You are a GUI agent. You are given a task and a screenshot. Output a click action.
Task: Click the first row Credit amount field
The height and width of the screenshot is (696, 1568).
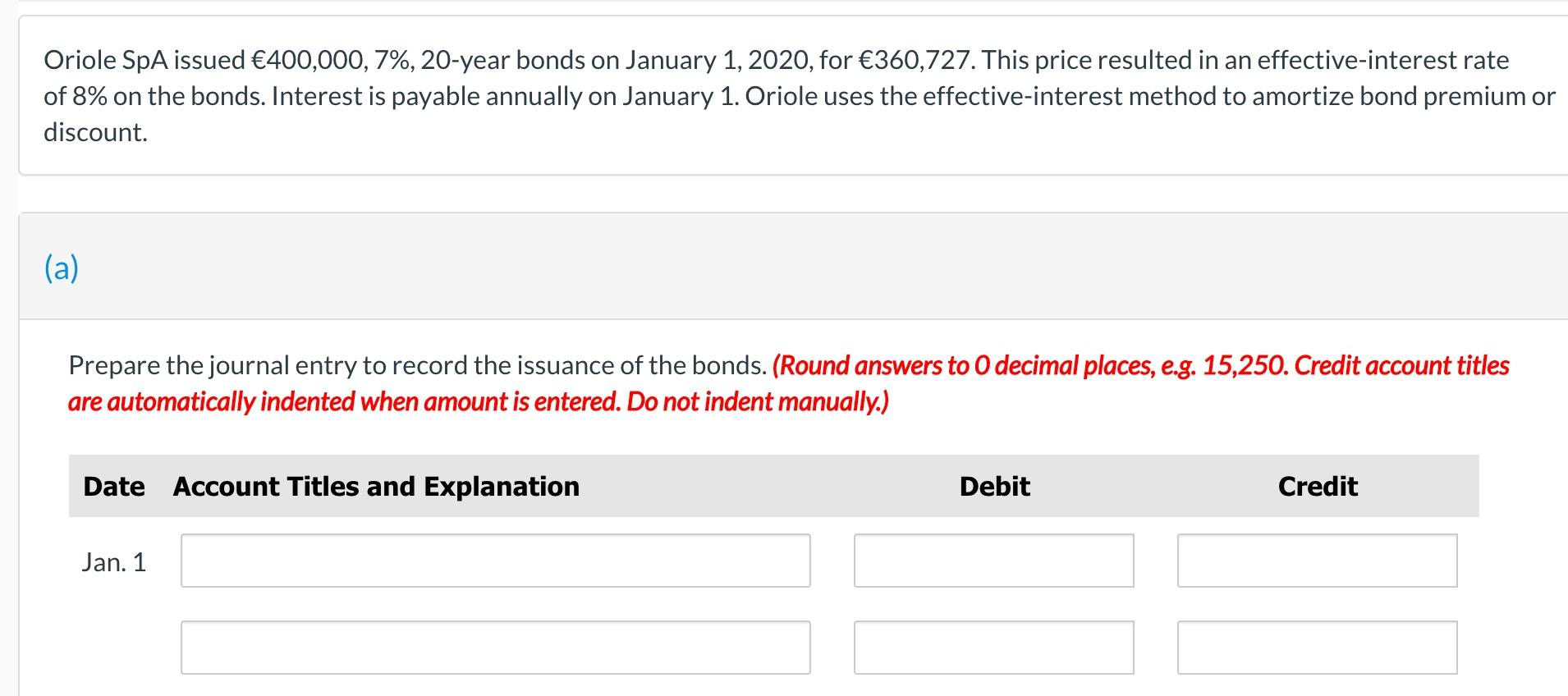coord(1317,561)
